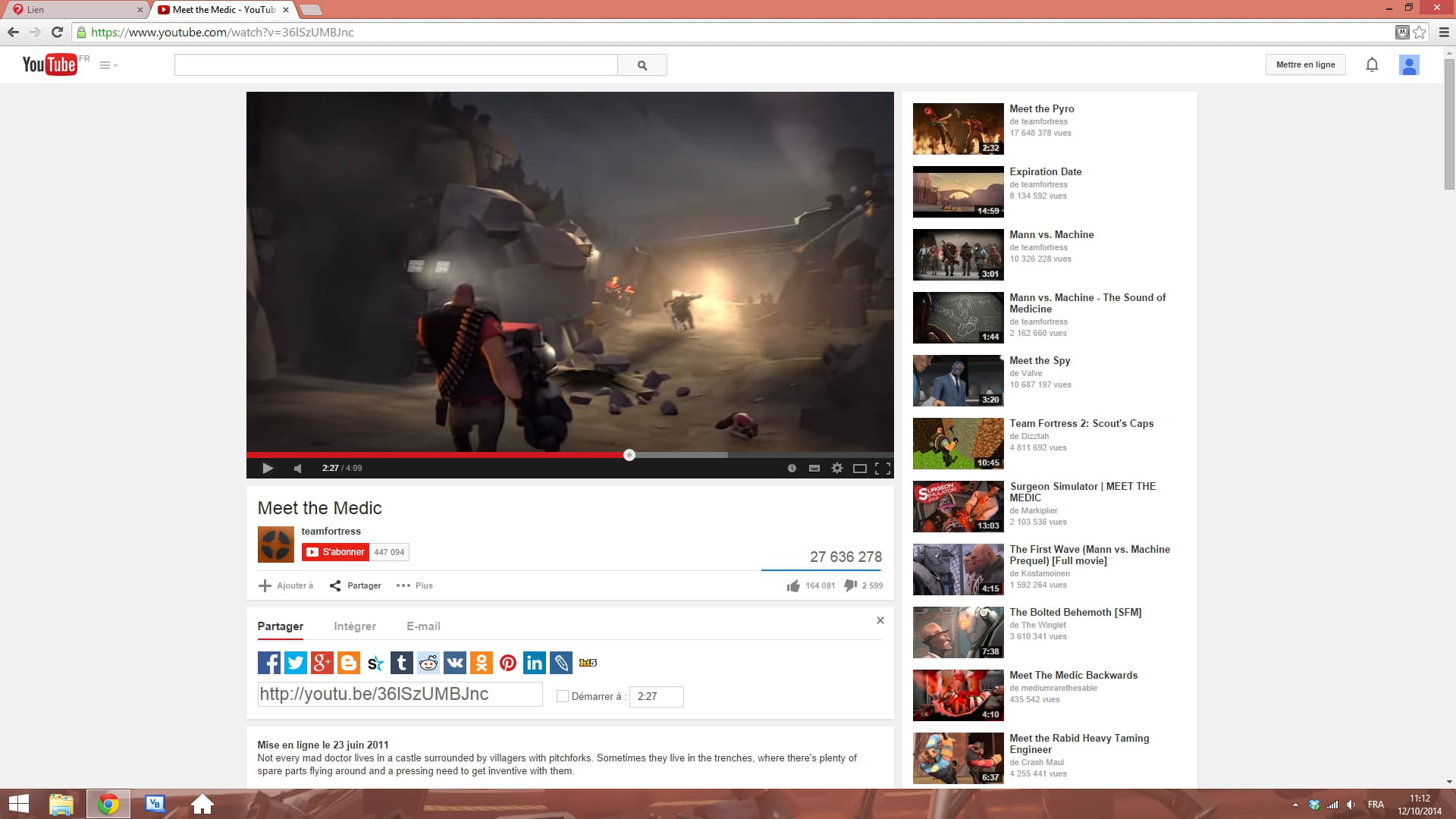Share via the LiveJournal pencil icon
This screenshot has height=819, width=1456.
coord(560,663)
